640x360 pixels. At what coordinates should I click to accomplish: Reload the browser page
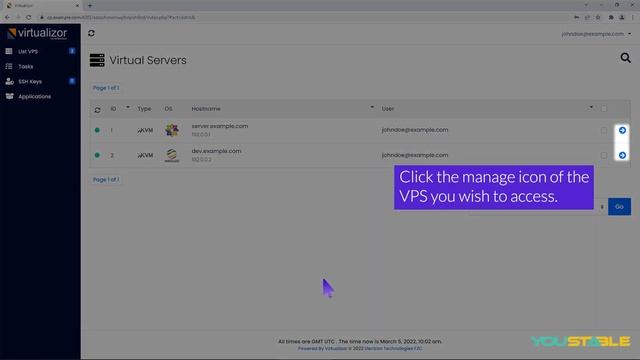[29, 18]
